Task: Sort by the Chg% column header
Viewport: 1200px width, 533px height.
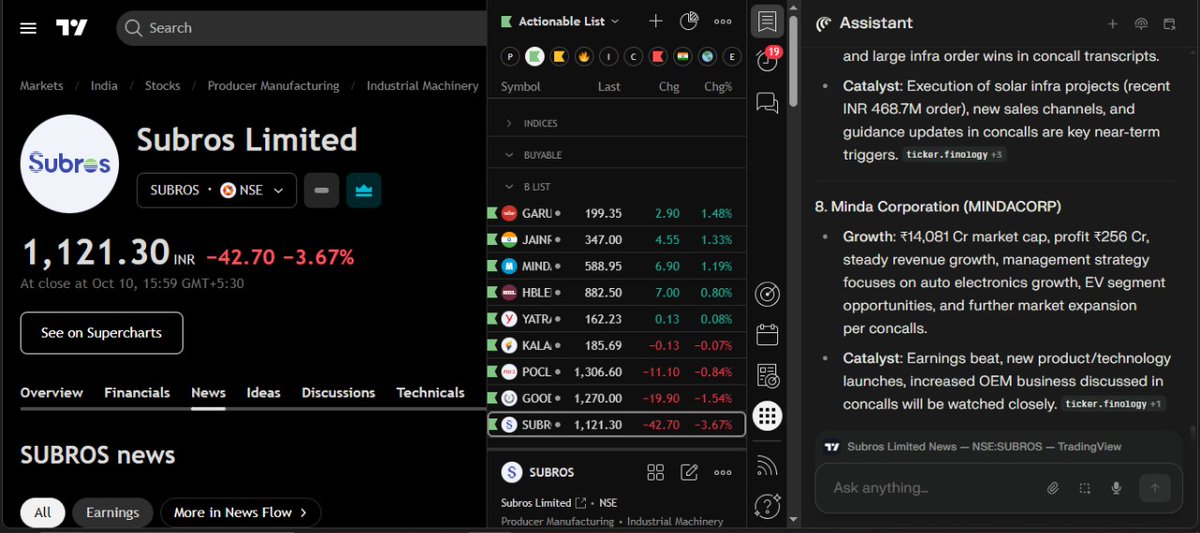Action: (x=718, y=87)
